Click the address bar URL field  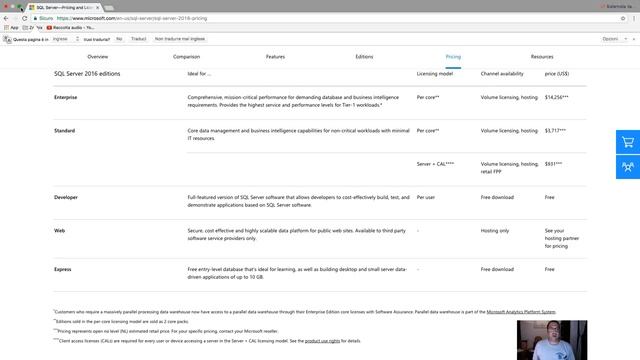327,18
